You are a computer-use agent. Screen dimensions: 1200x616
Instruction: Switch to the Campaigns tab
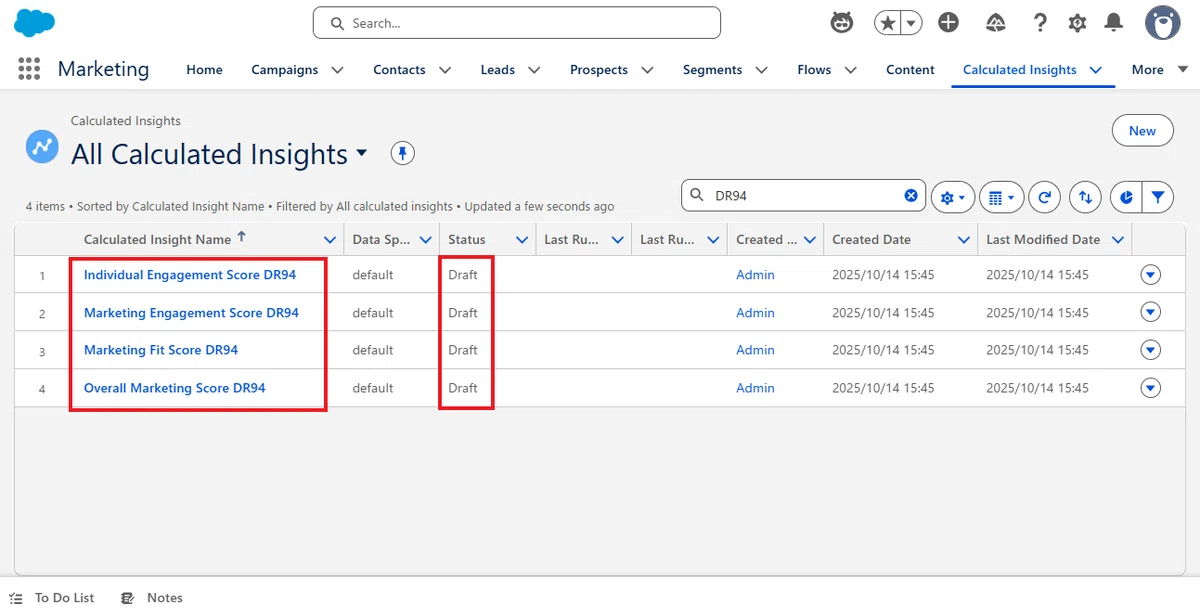284,70
